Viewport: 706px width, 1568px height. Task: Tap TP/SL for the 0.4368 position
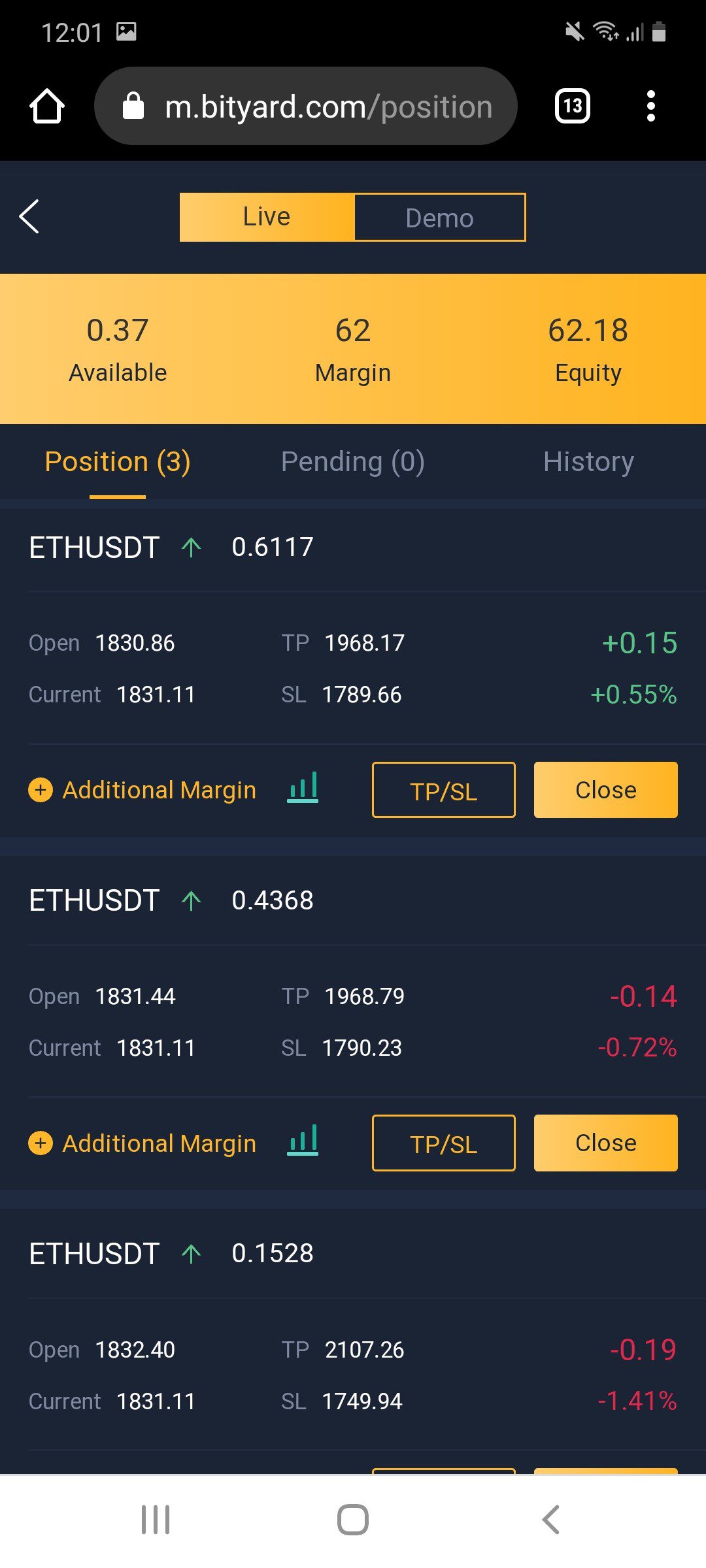pyautogui.click(x=443, y=1143)
